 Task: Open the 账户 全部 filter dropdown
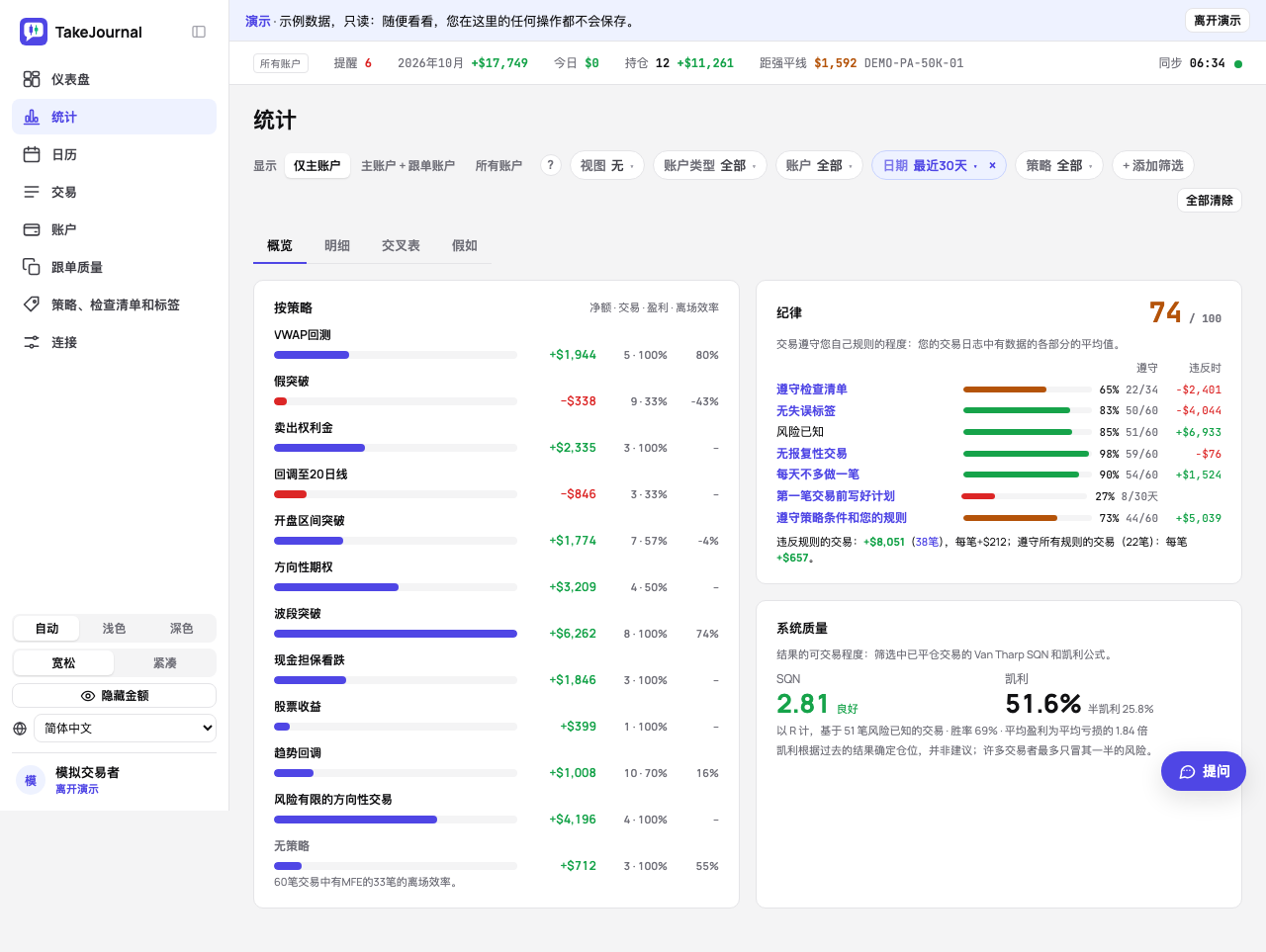(819, 165)
